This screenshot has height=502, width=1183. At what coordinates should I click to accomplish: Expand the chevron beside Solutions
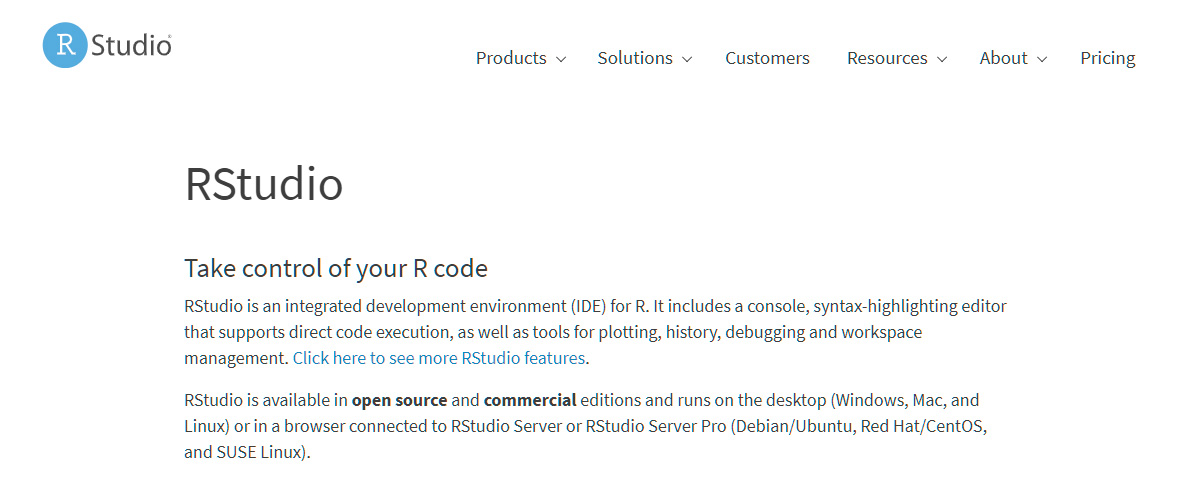click(687, 60)
